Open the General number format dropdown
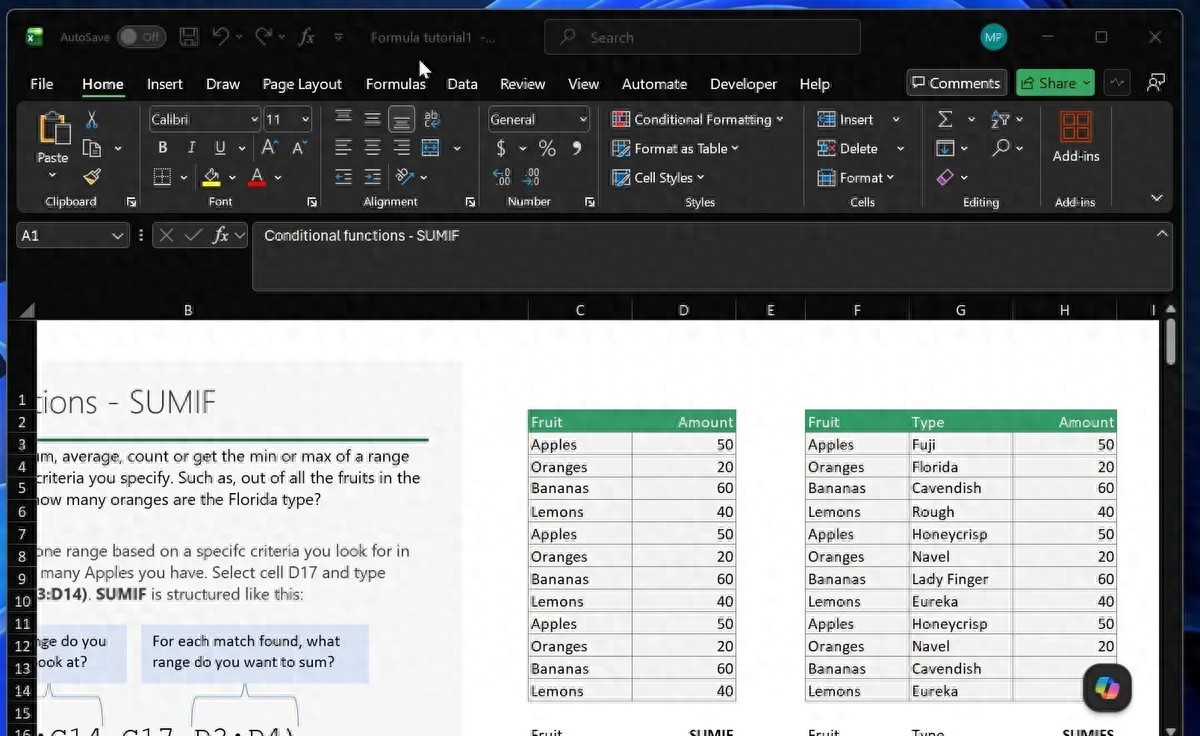 click(583, 119)
